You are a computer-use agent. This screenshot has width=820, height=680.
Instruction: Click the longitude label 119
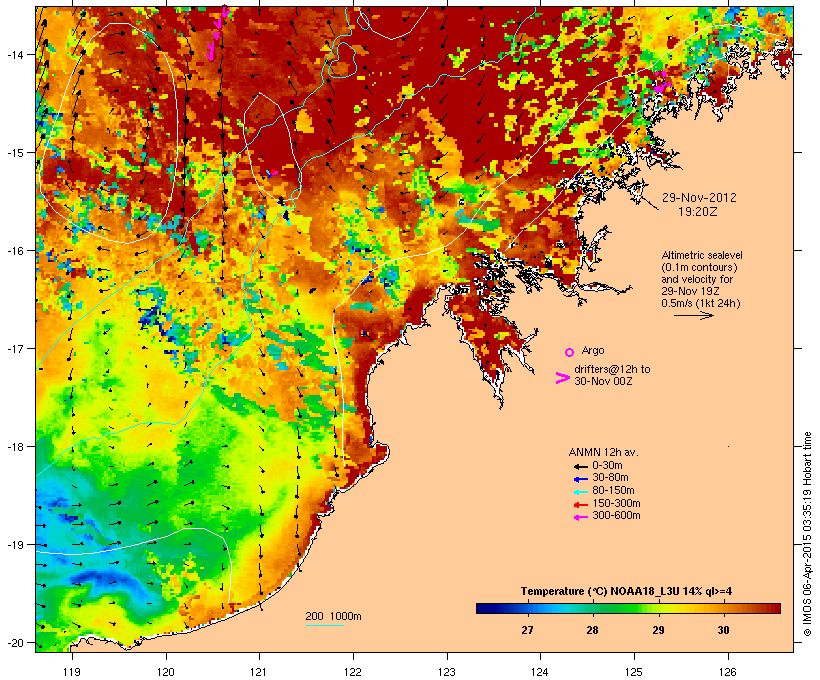tap(72, 672)
